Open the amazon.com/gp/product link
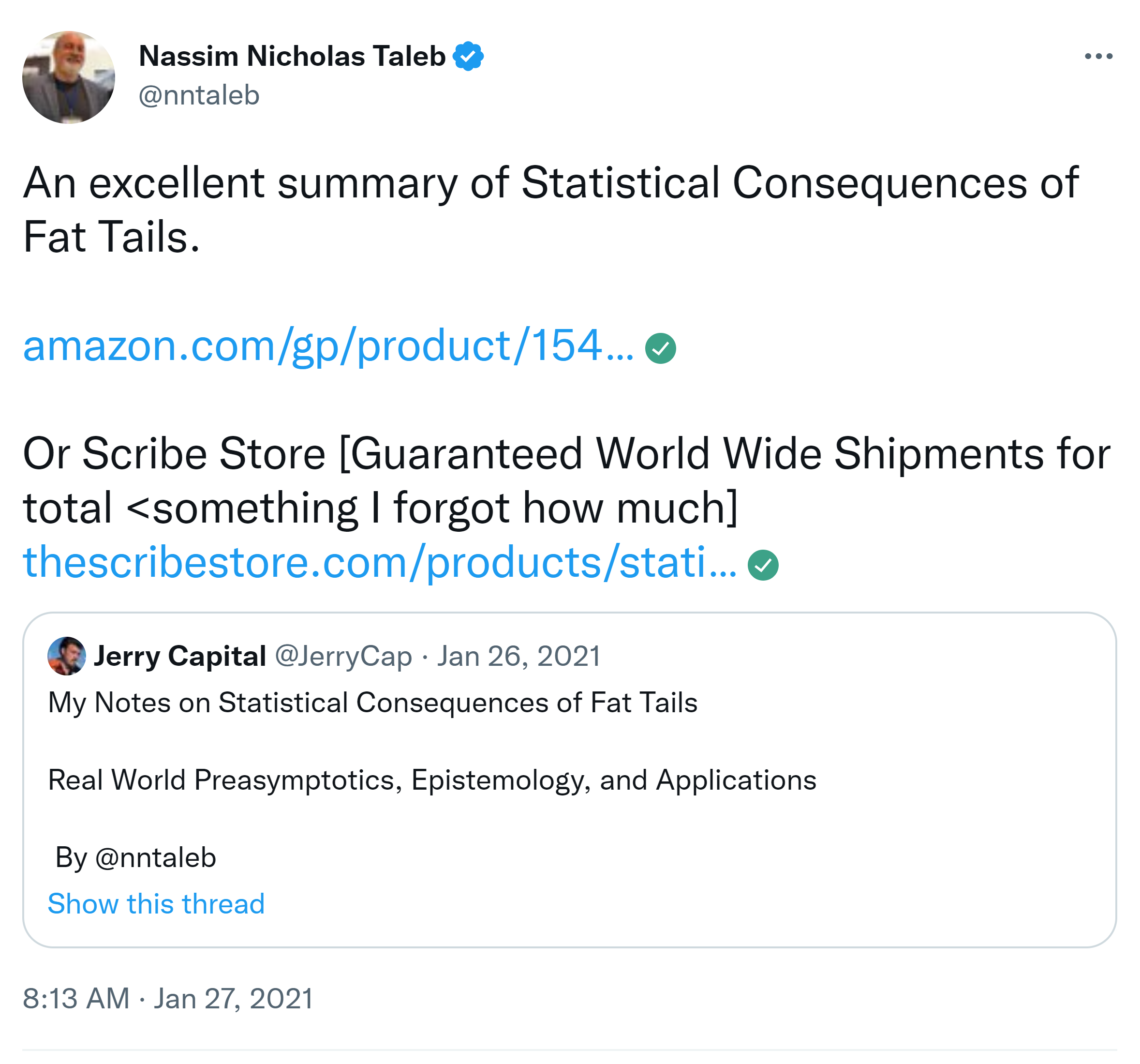The image size is (1140, 1064). [x=328, y=346]
